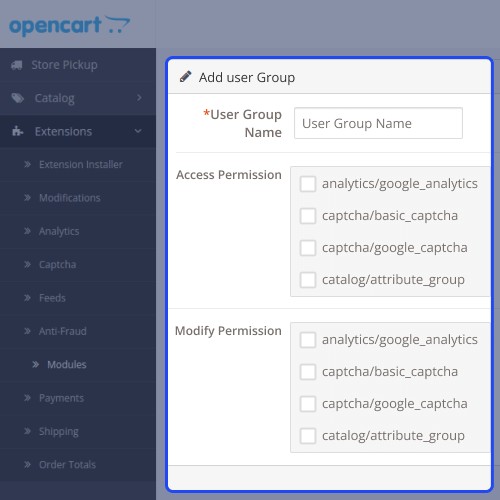The height and width of the screenshot is (500, 500).
Task: Click double-arrow icon next to Payments
Action: point(27,398)
